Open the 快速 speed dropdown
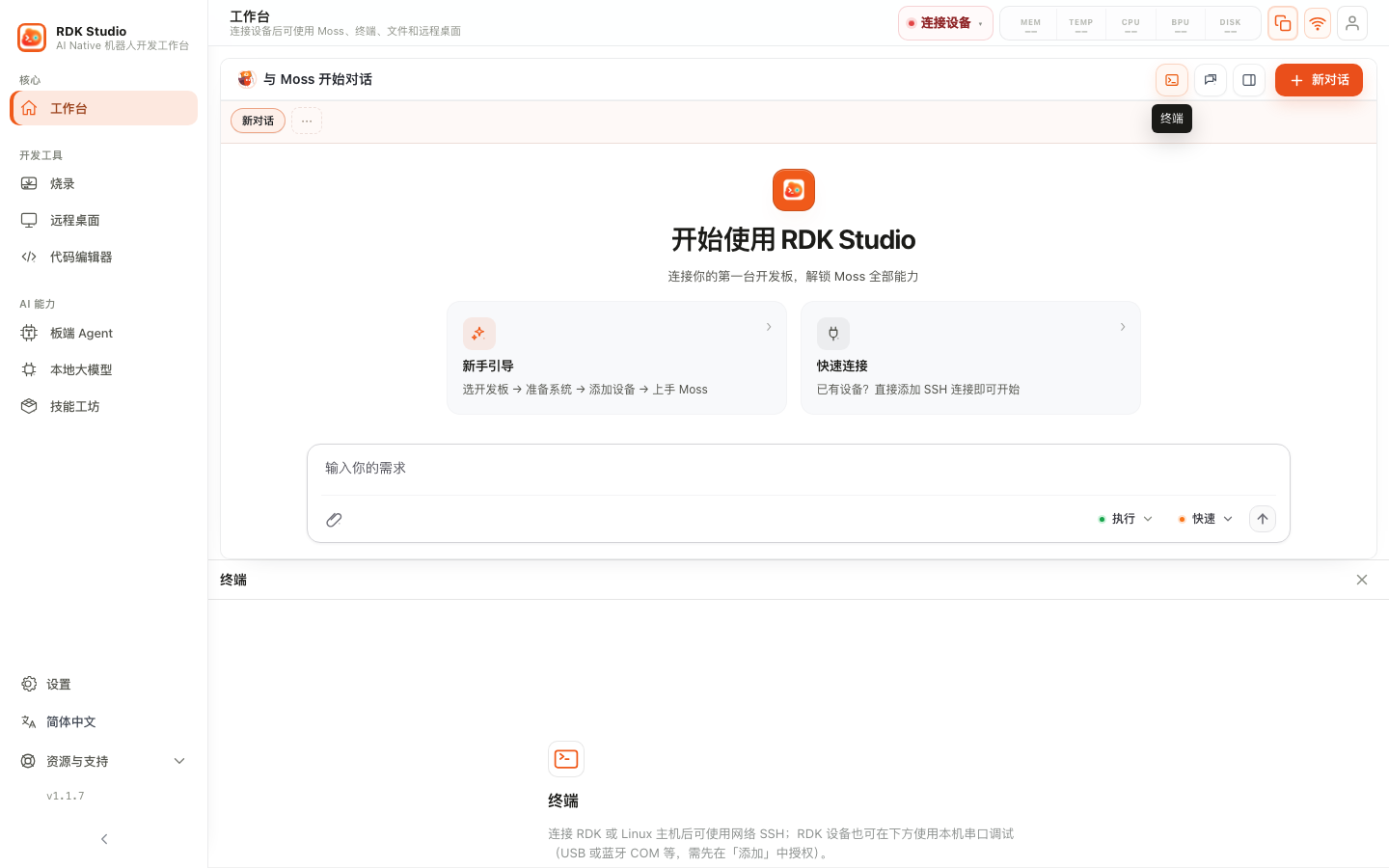The width and height of the screenshot is (1389, 868). 1206,519
